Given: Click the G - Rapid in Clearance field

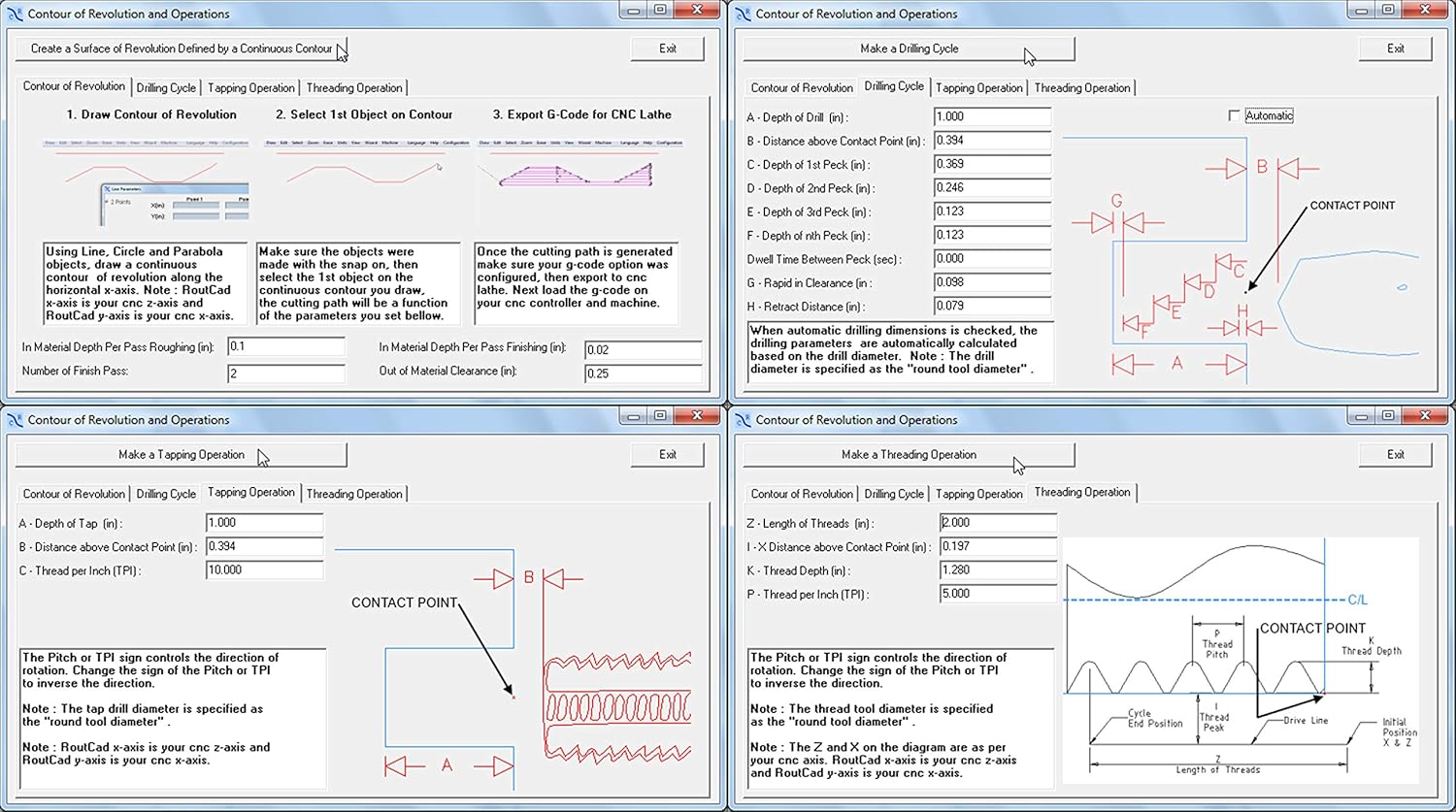Looking at the screenshot, I should pyautogui.click(x=993, y=282).
